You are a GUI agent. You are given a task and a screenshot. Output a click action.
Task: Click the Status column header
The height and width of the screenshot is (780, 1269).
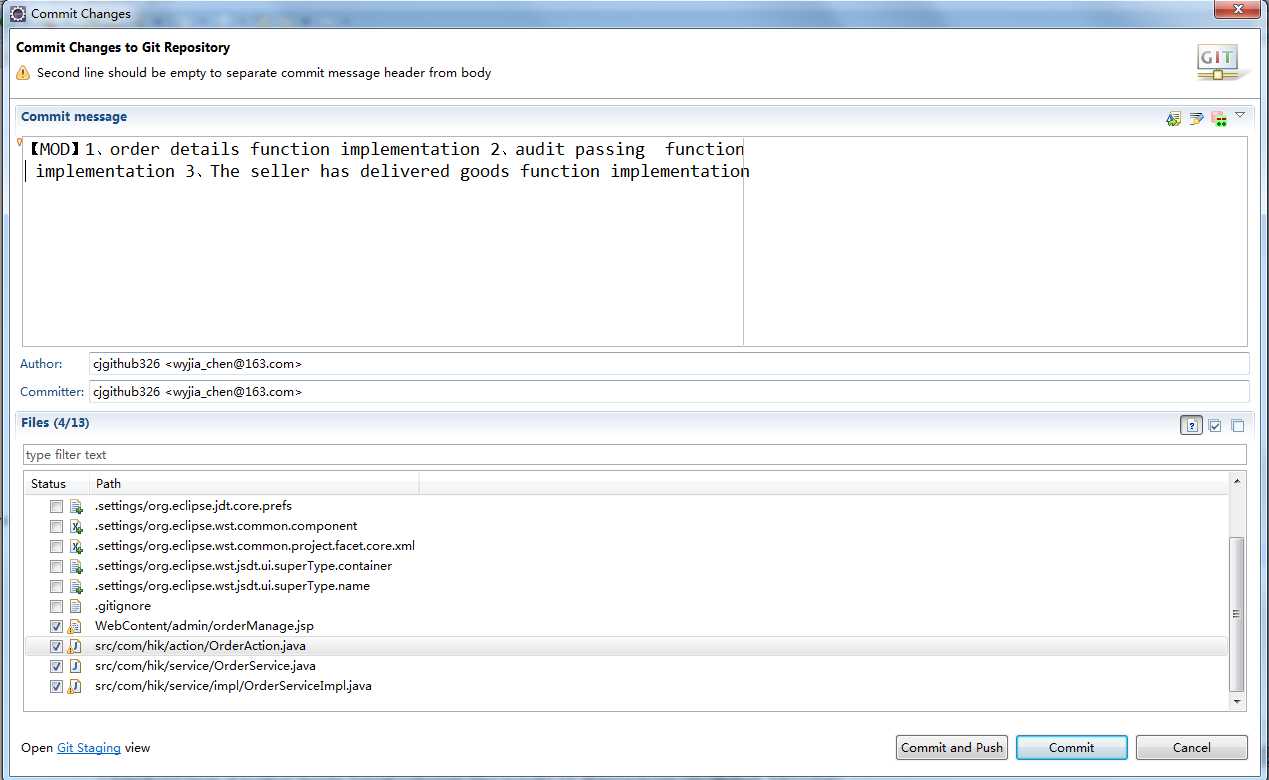pos(57,484)
